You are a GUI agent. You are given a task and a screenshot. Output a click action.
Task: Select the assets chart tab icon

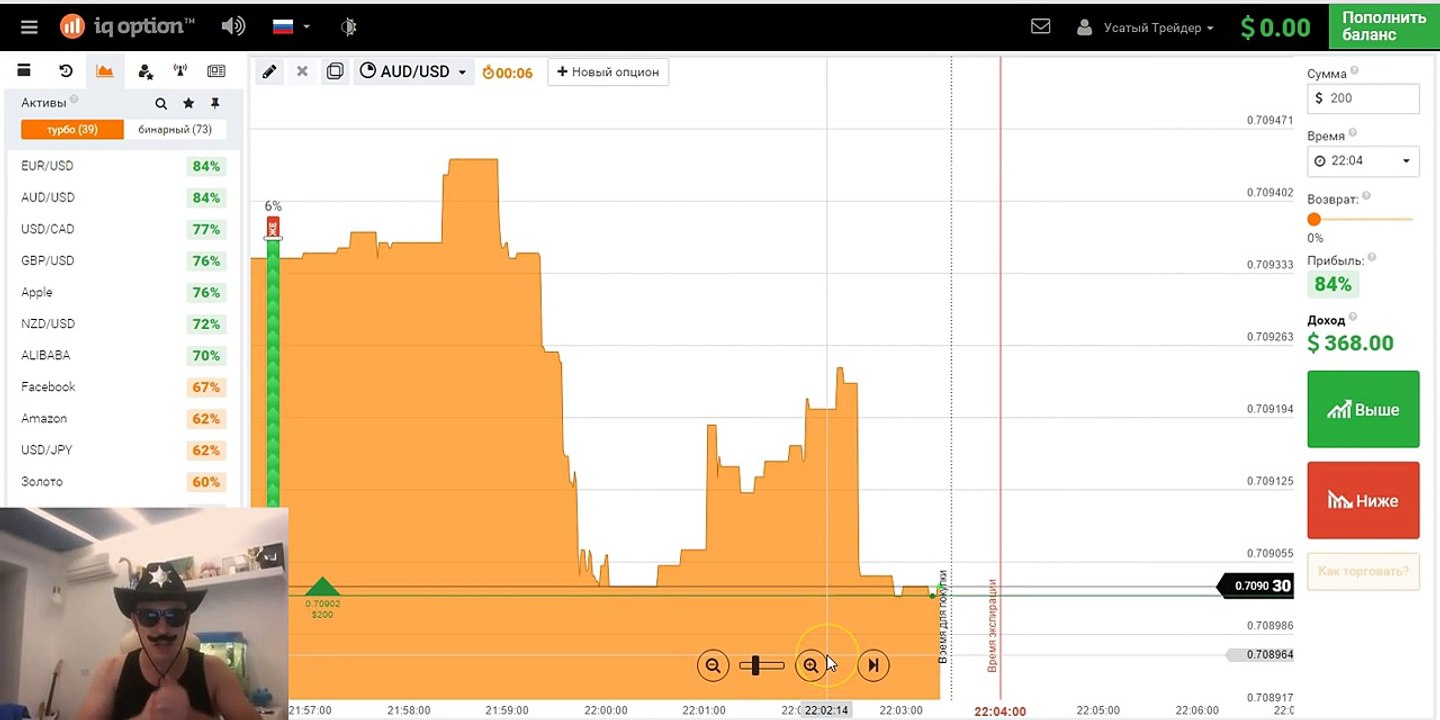point(104,71)
